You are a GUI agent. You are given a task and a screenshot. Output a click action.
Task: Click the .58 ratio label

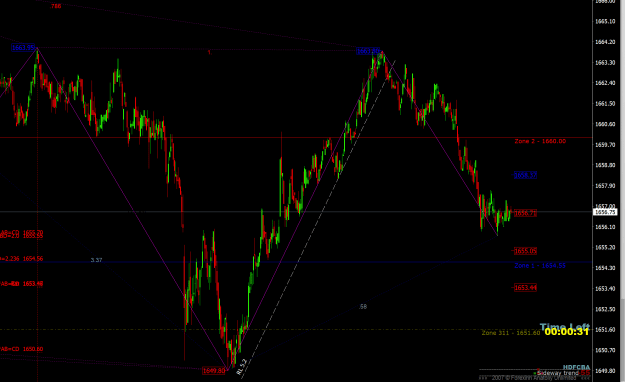tap(363, 307)
